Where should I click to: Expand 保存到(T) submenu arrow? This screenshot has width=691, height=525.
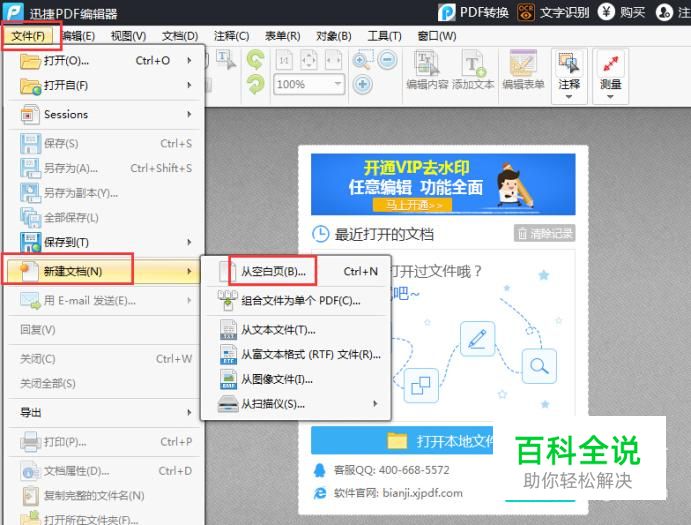(x=189, y=242)
